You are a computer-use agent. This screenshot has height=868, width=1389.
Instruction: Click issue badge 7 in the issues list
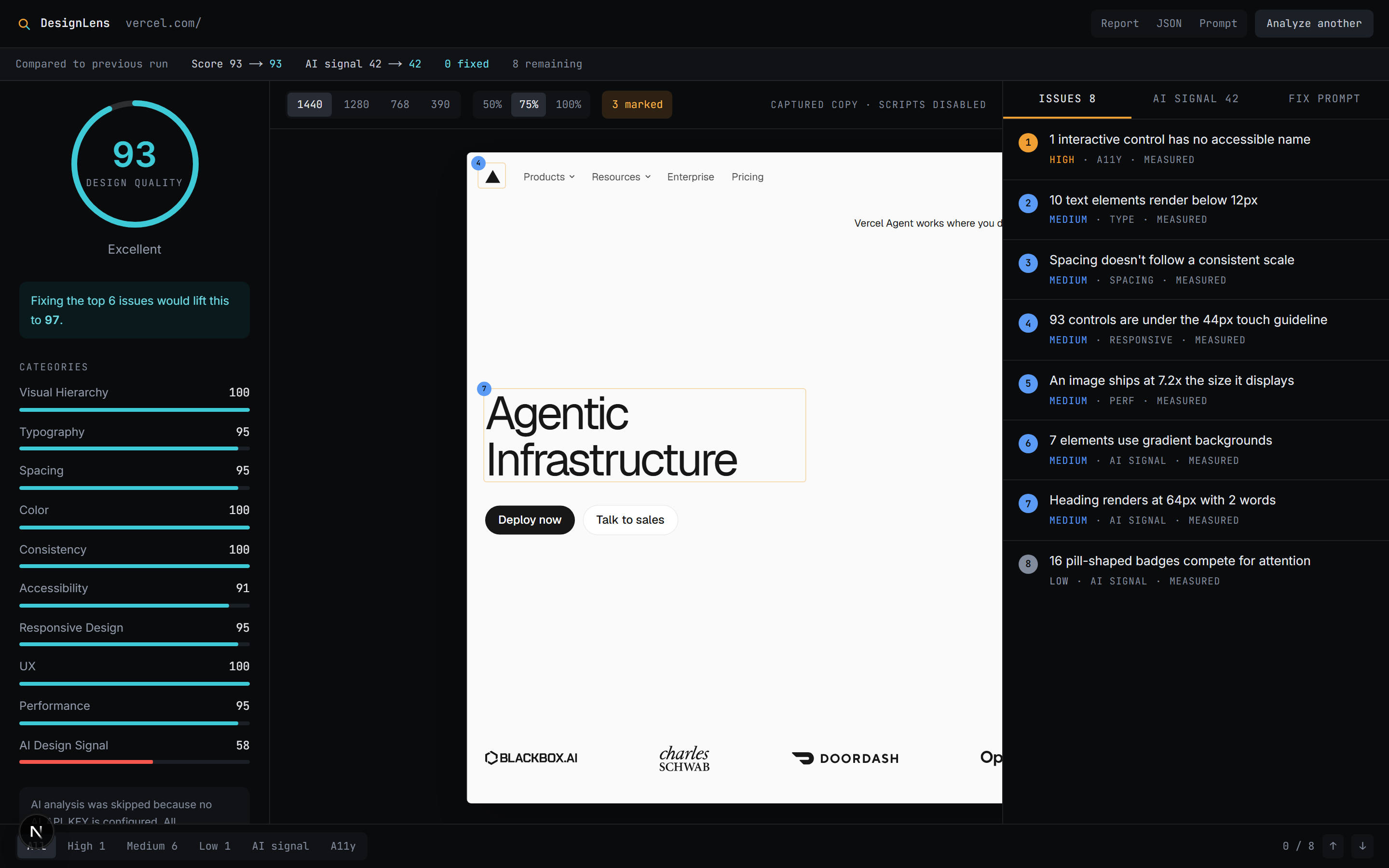click(x=1028, y=503)
